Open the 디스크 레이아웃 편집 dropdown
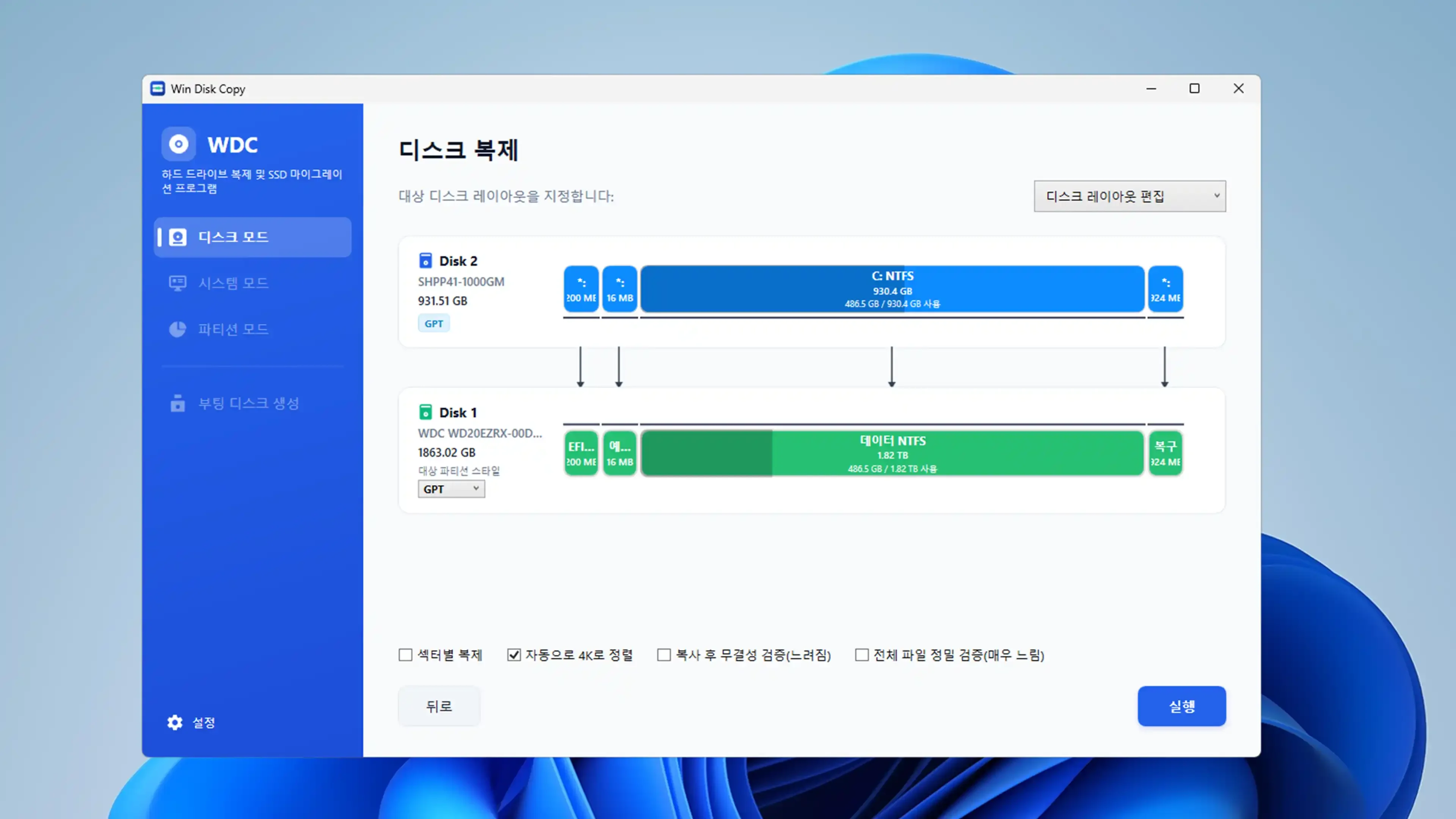This screenshot has width=1456, height=819. pyautogui.click(x=1129, y=196)
